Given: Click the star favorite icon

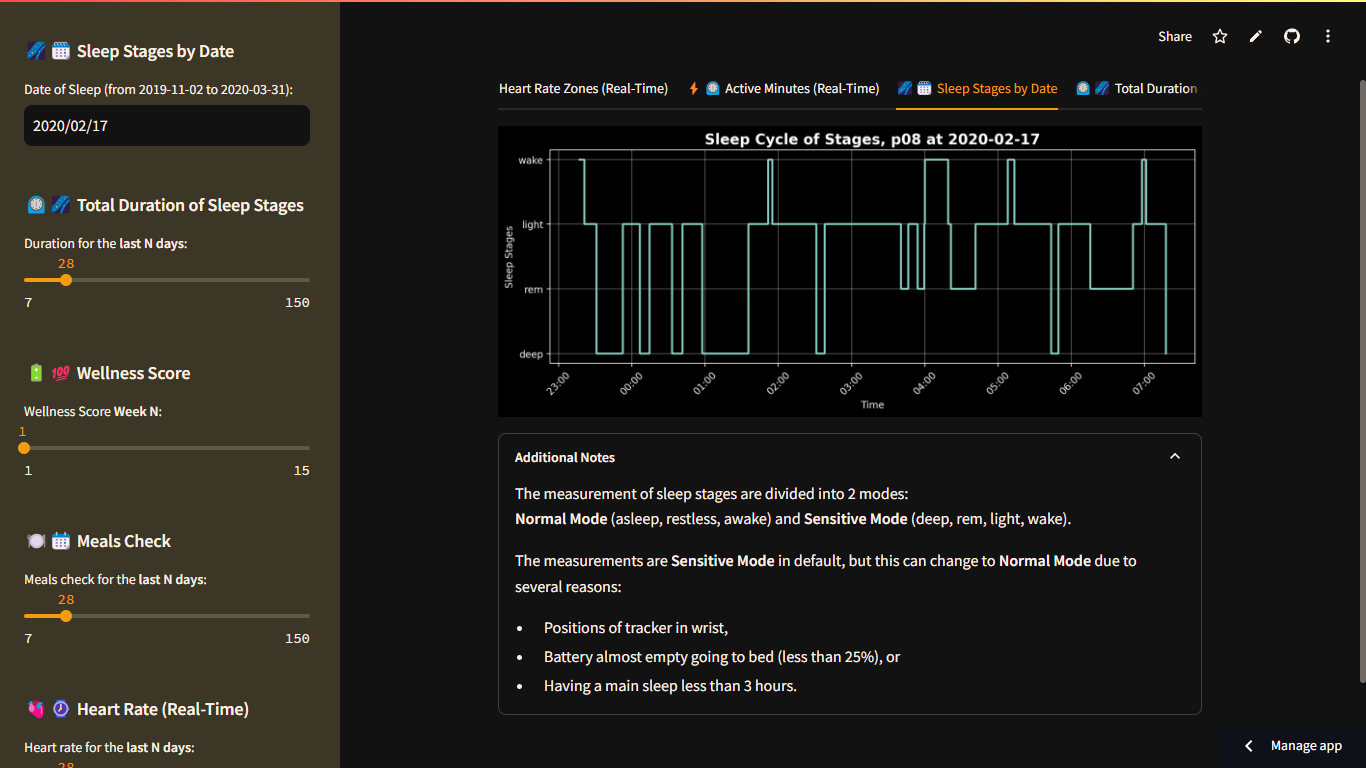Looking at the screenshot, I should 1220,36.
